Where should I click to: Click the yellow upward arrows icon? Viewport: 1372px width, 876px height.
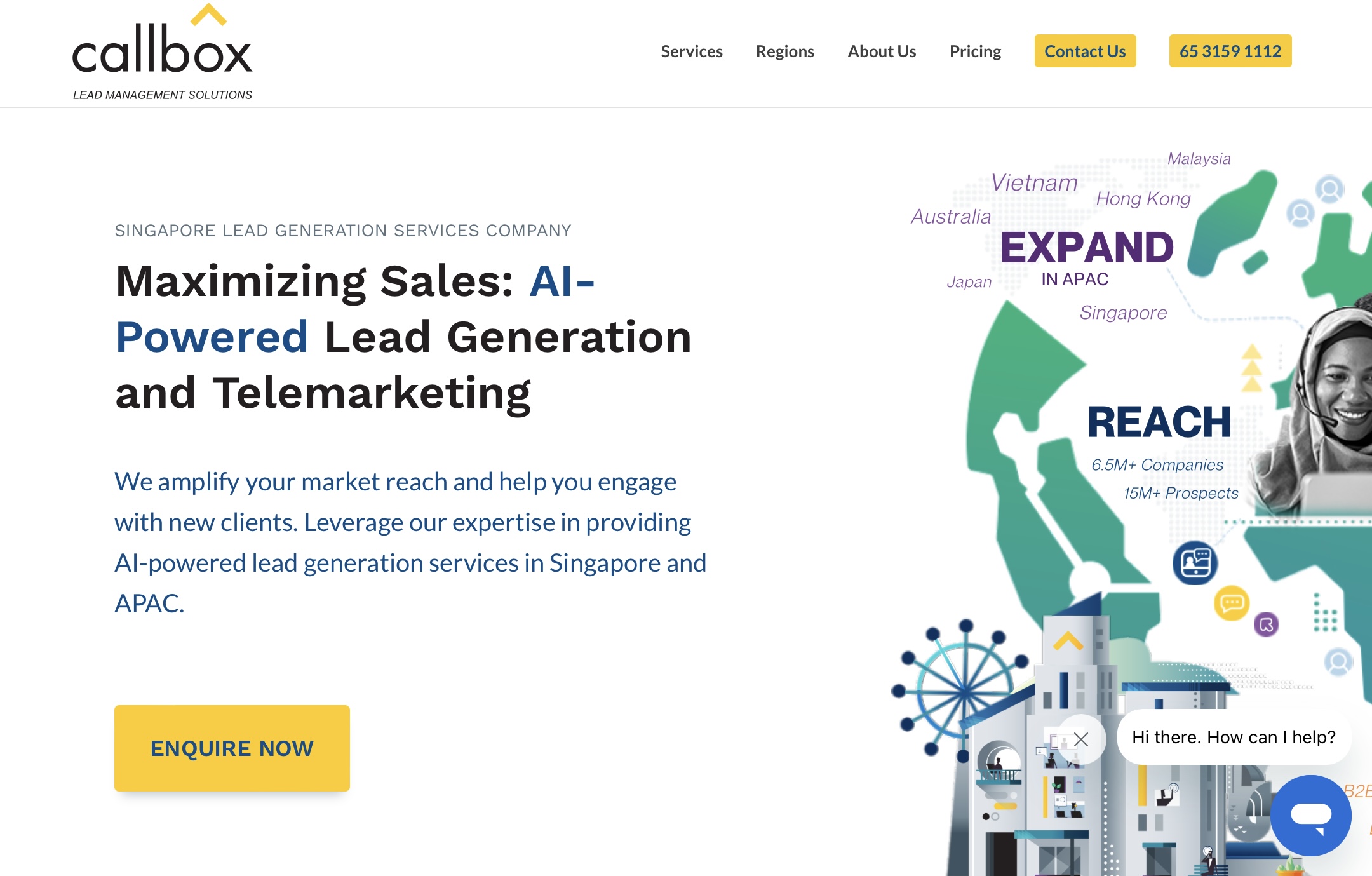tap(1252, 368)
